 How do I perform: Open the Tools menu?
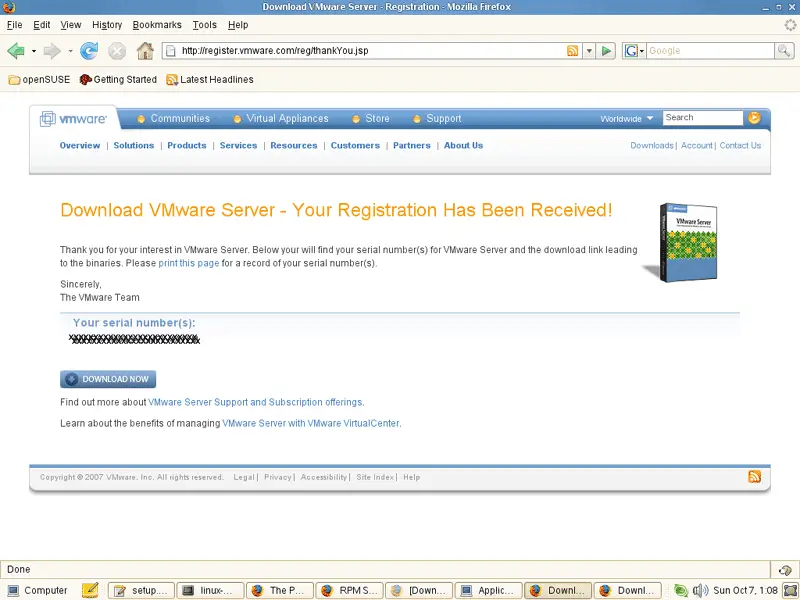[205, 24]
